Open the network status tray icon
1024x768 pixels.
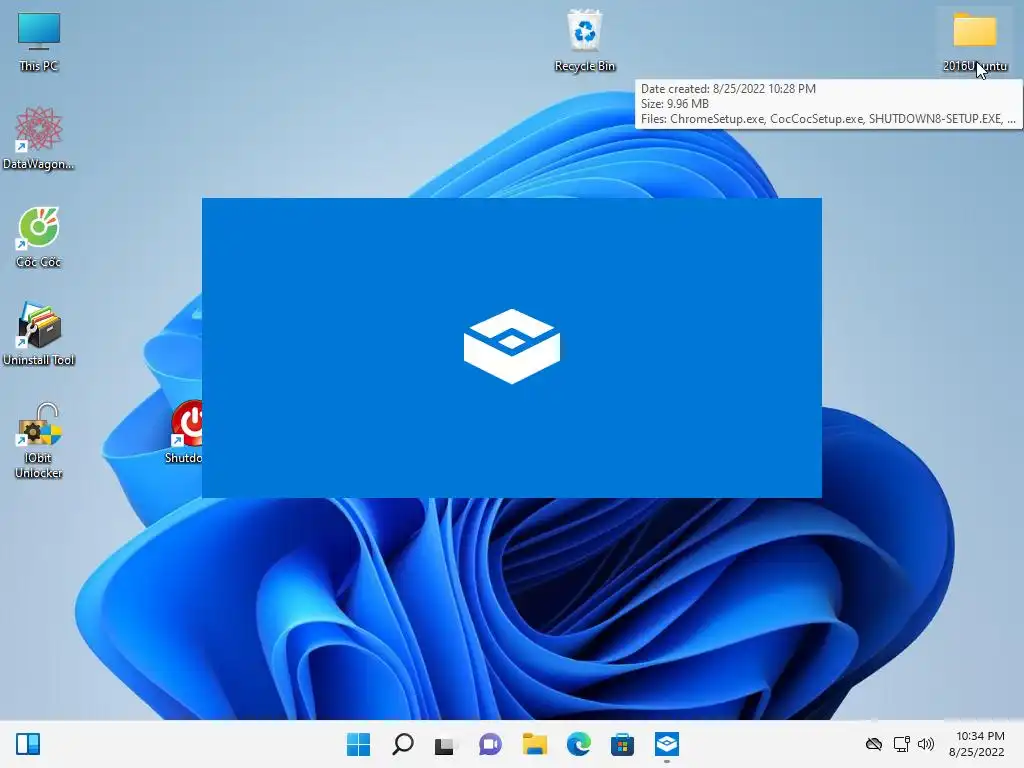point(902,744)
